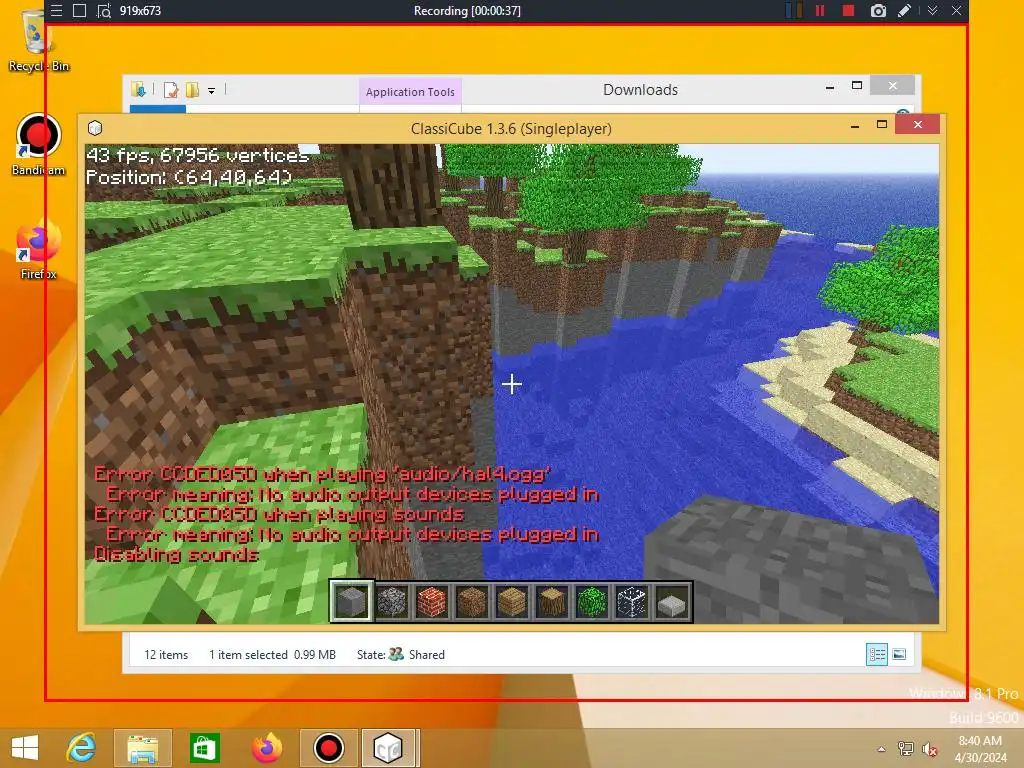Click Downloads window folder icon in title bar
Image resolution: width=1024 pixels, height=768 pixels.
(138, 89)
